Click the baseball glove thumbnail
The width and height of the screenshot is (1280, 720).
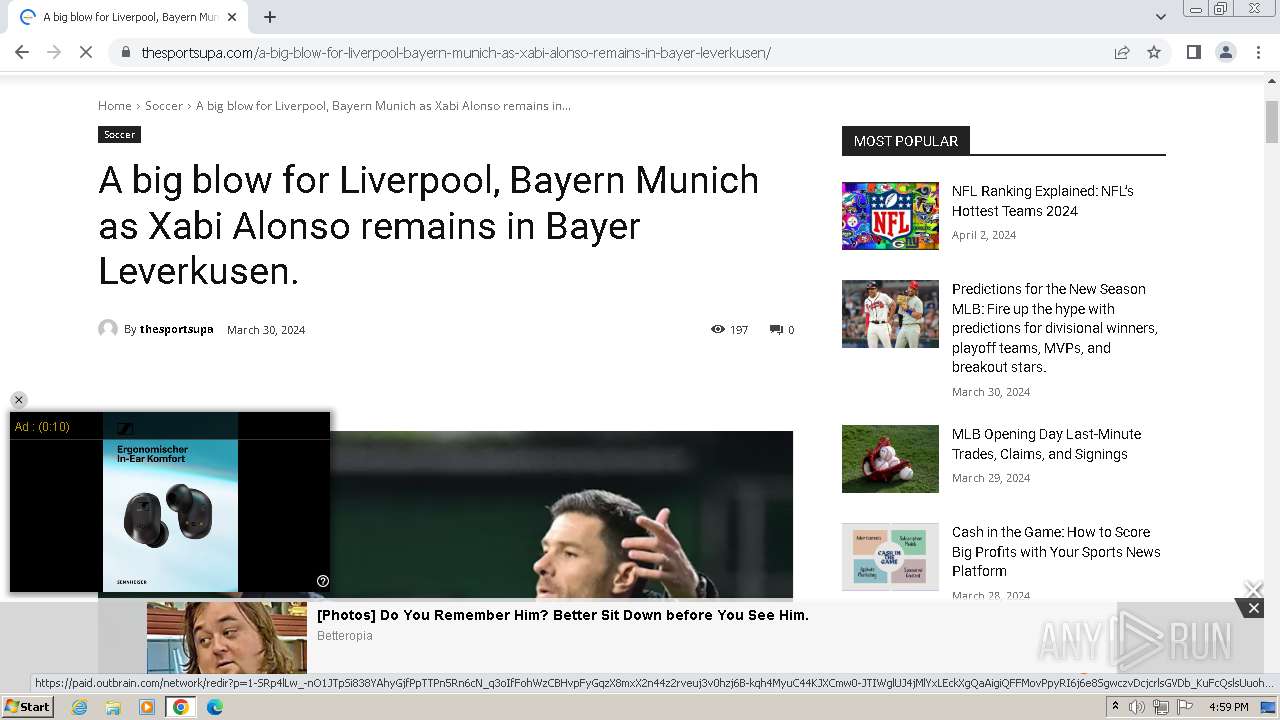[890, 459]
